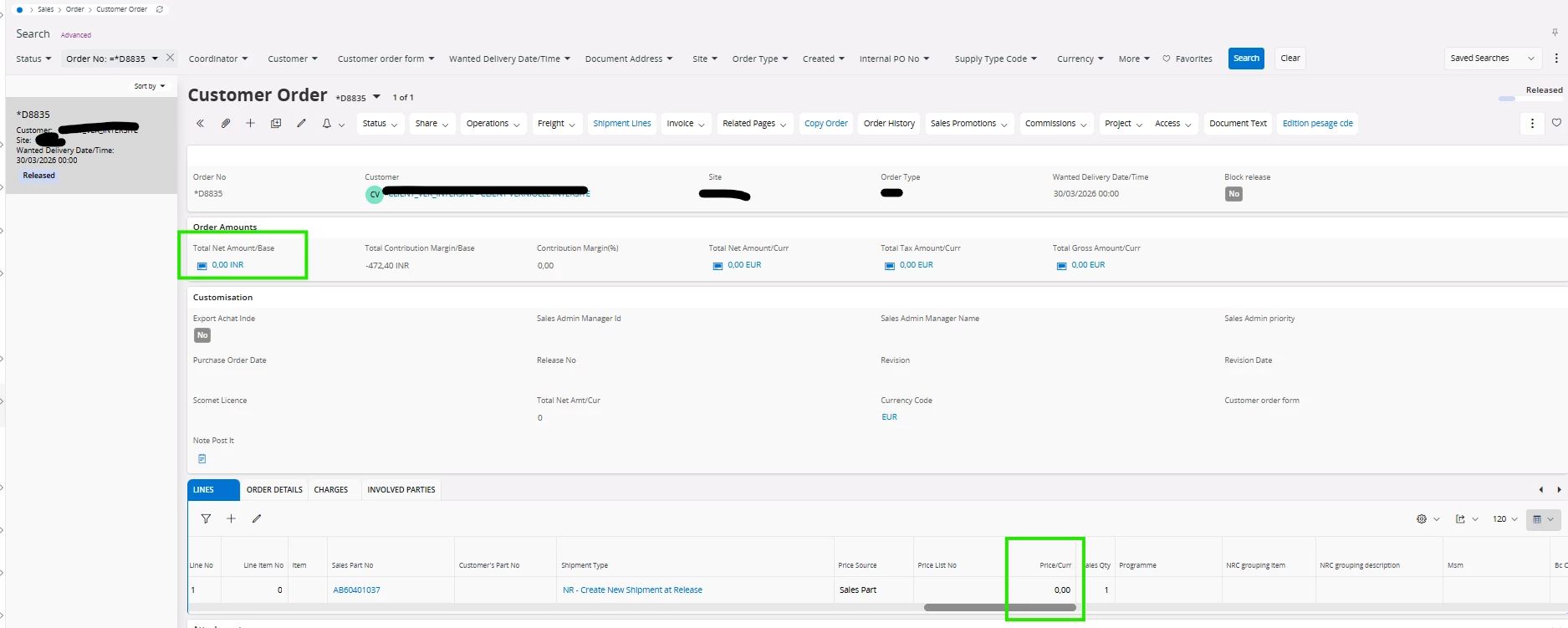Open the Saved Searches dropdown
Image resolution: width=1568 pixels, height=628 pixels.
point(1493,59)
